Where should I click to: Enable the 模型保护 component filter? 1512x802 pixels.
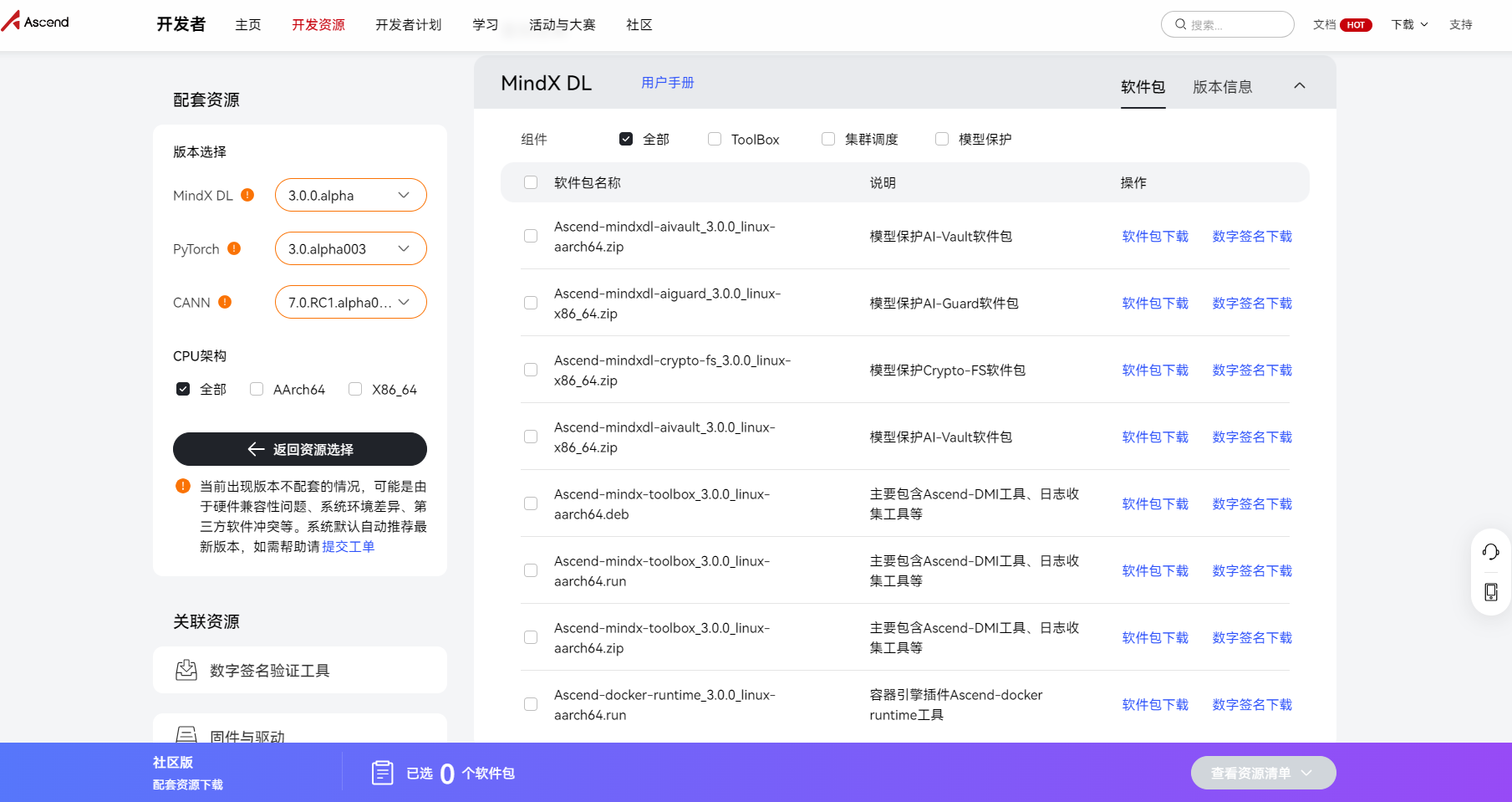942,139
